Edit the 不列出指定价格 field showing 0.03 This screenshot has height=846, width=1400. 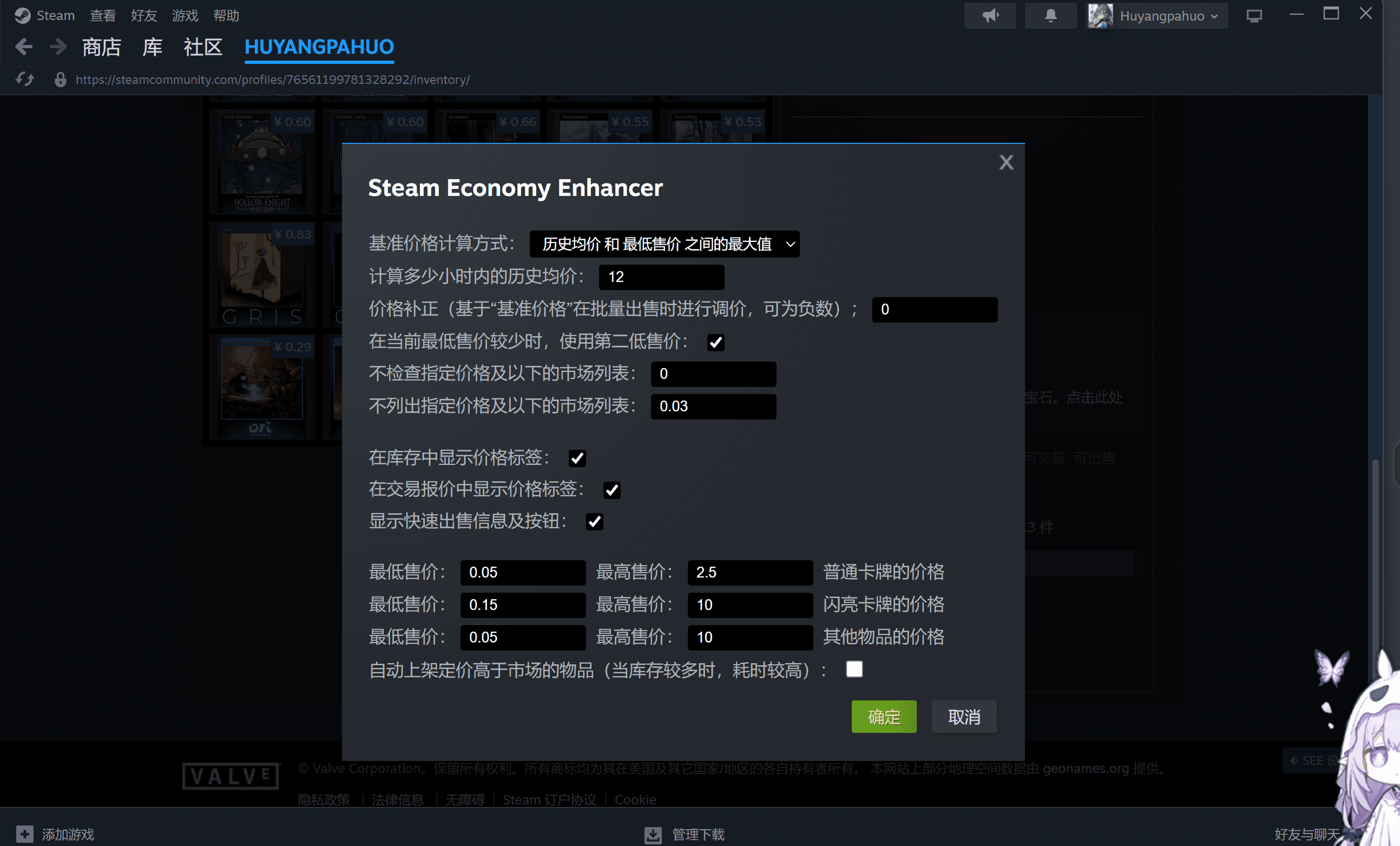[x=714, y=406]
